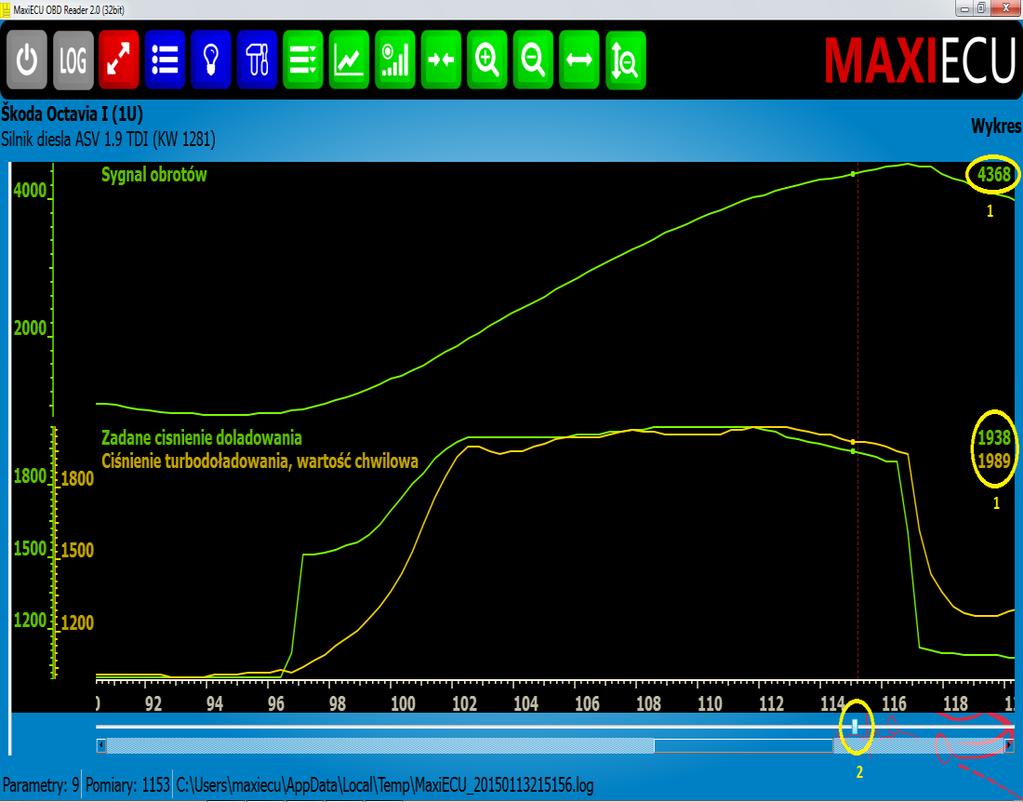
Task: Click the blue light bulb icon
Action: coord(211,59)
